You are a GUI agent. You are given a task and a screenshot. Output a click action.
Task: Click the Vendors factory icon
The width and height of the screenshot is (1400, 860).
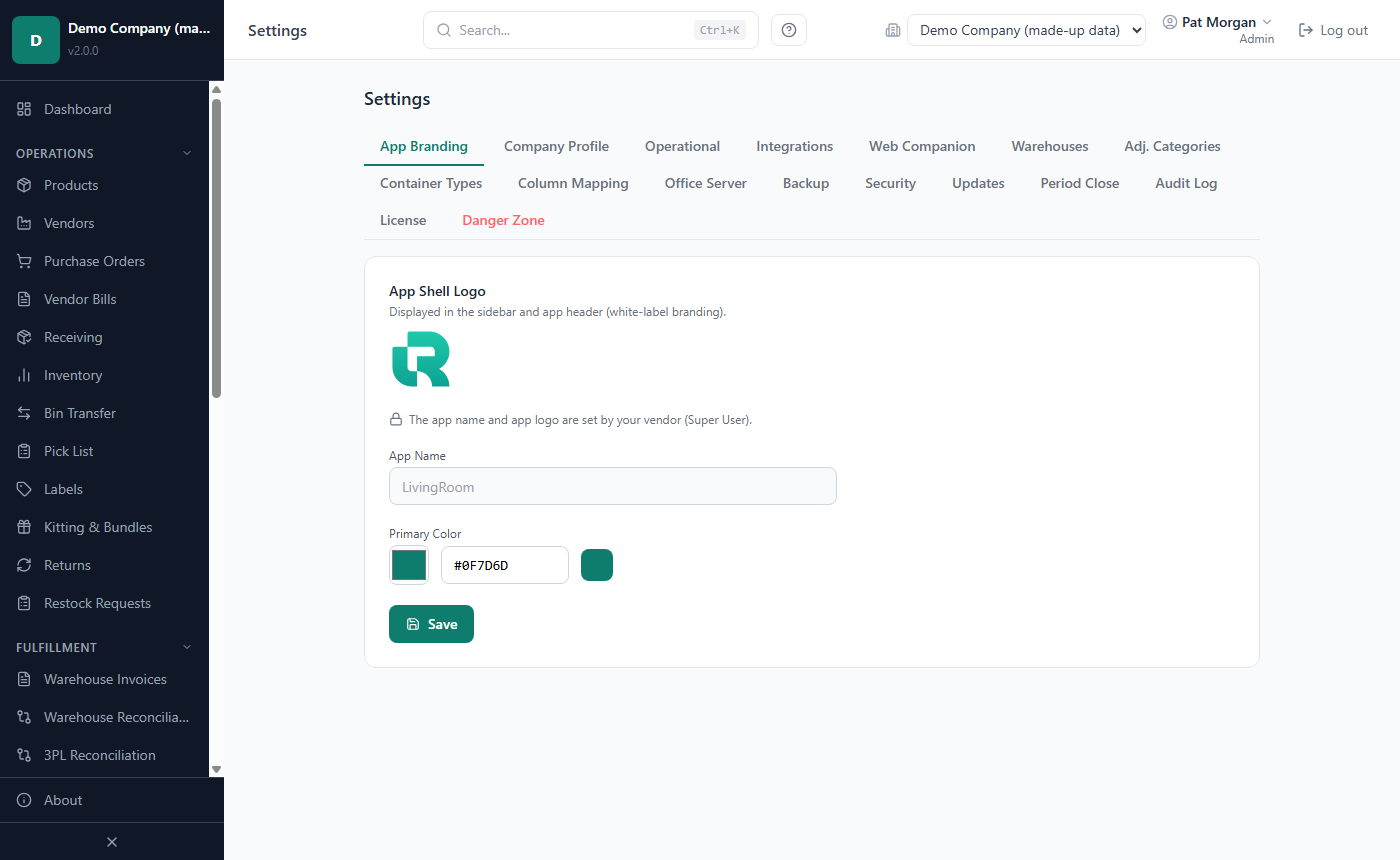(x=24, y=223)
